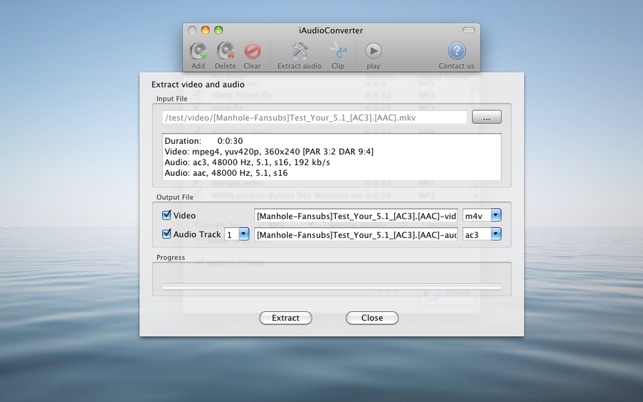643x402 pixels.
Task: Click the "Duration: 0:0:30" info line
Action: click(204, 141)
